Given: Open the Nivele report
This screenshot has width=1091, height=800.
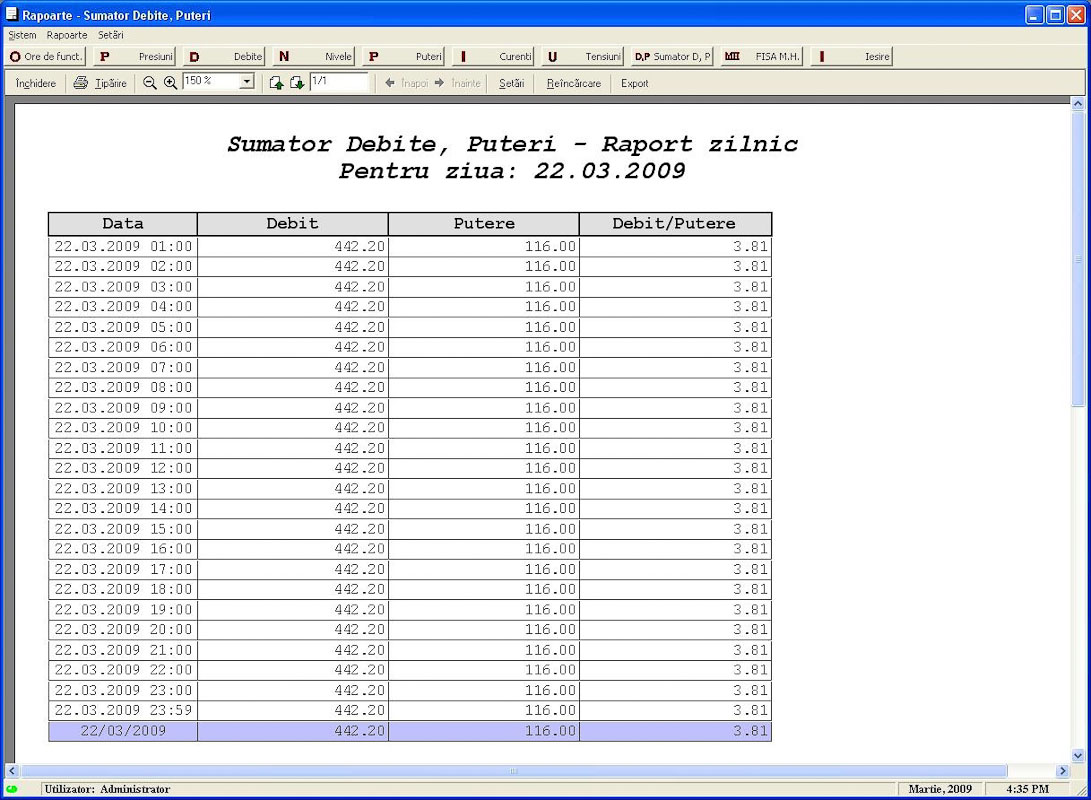Looking at the screenshot, I should 314,57.
